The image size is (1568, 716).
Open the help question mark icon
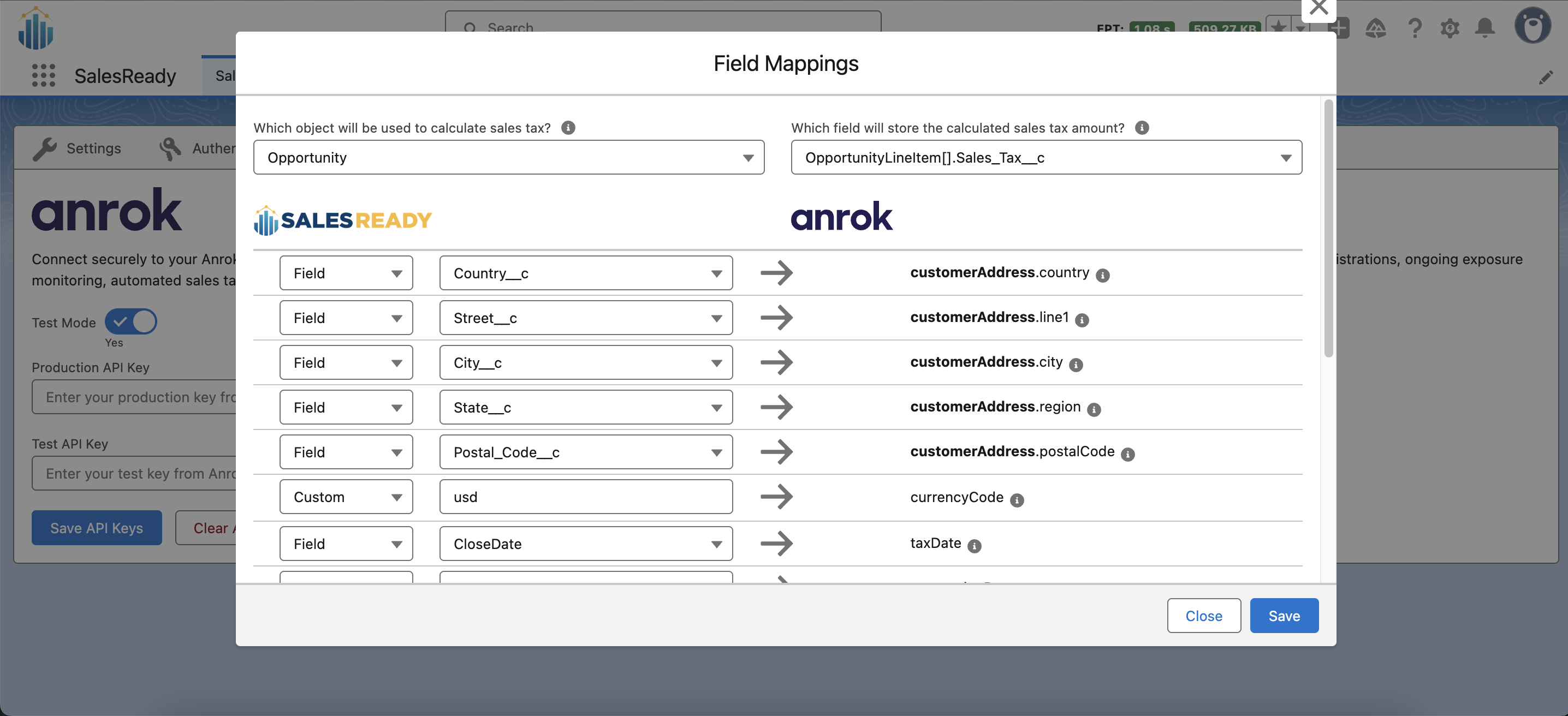[x=1415, y=28]
